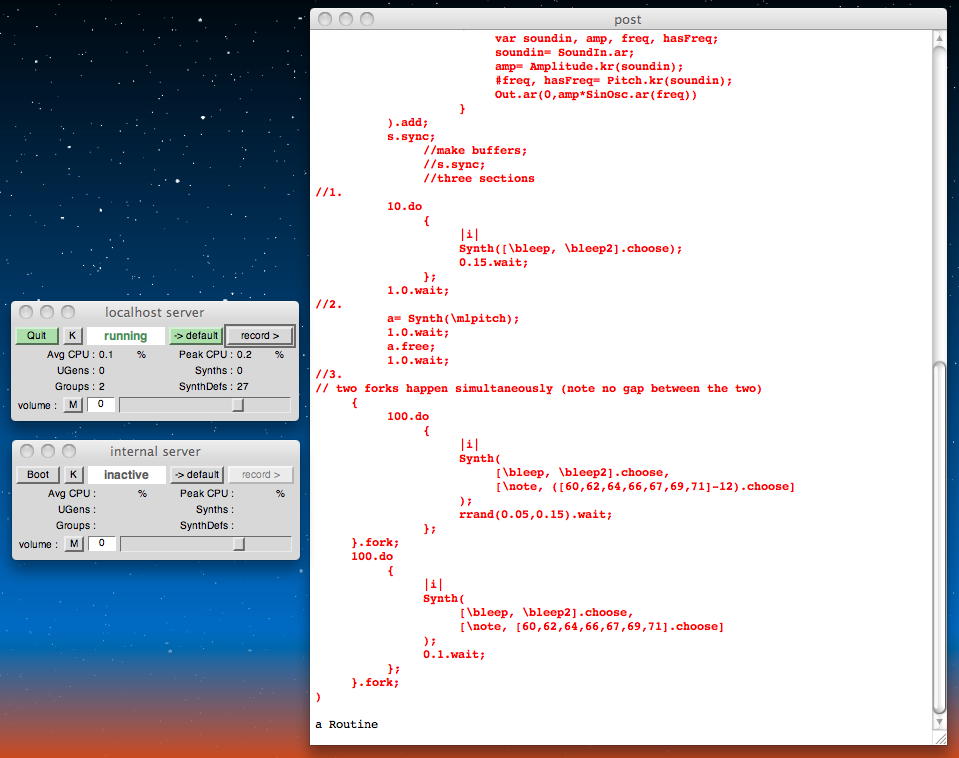Close the post window
This screenshot has height=758, width=959.
[323, 19]
